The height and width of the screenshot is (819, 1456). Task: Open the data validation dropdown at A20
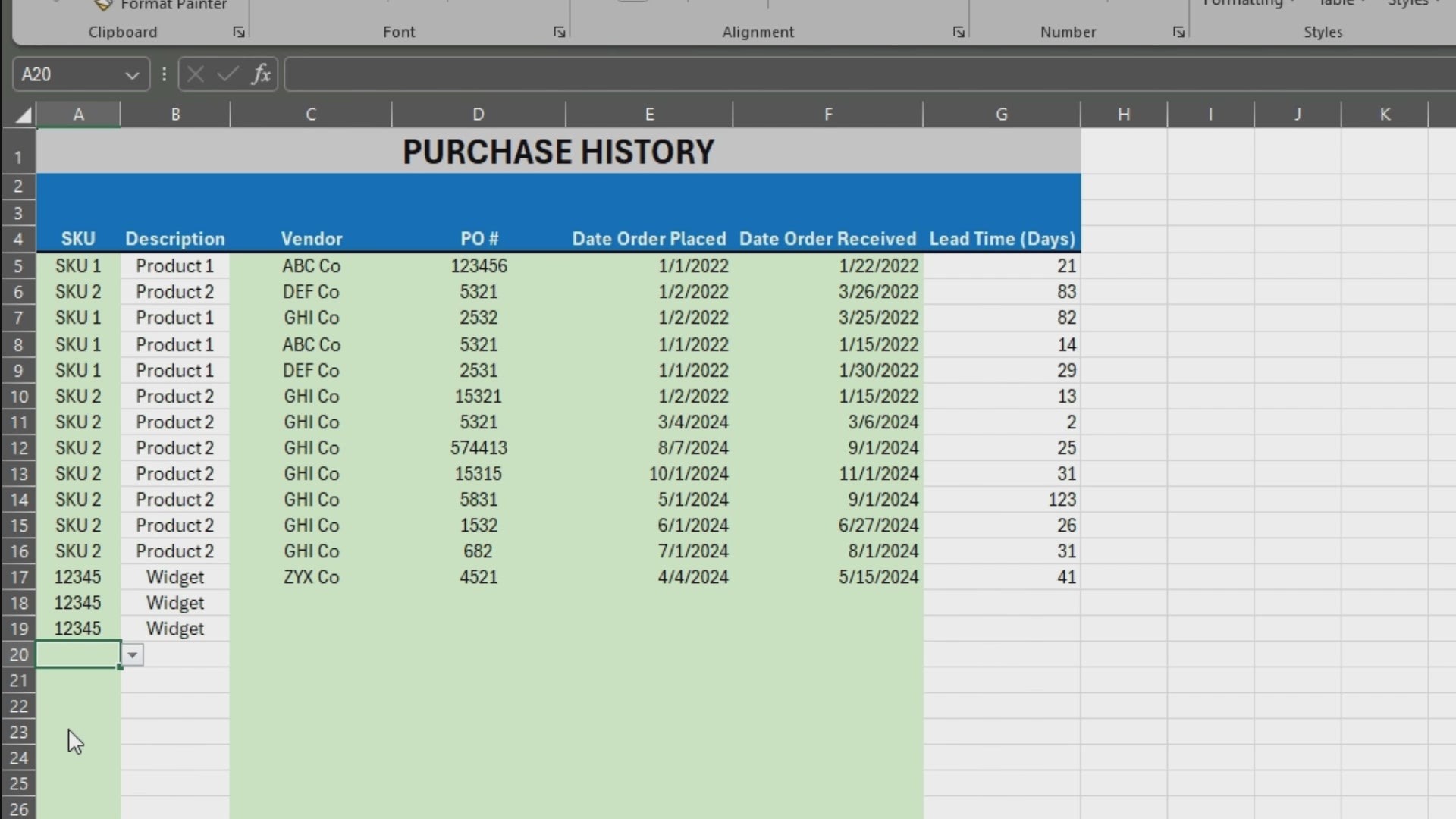pos(133,655)
